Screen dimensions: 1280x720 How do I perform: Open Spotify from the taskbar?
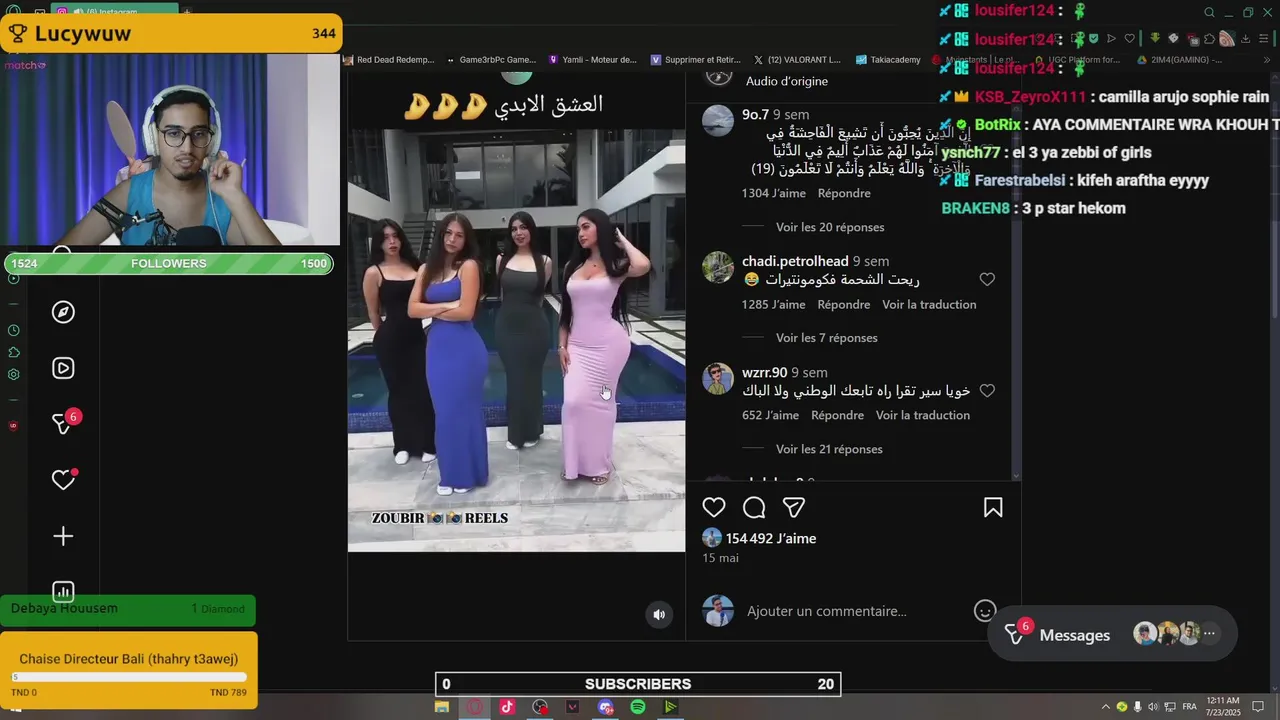point(638,707)
